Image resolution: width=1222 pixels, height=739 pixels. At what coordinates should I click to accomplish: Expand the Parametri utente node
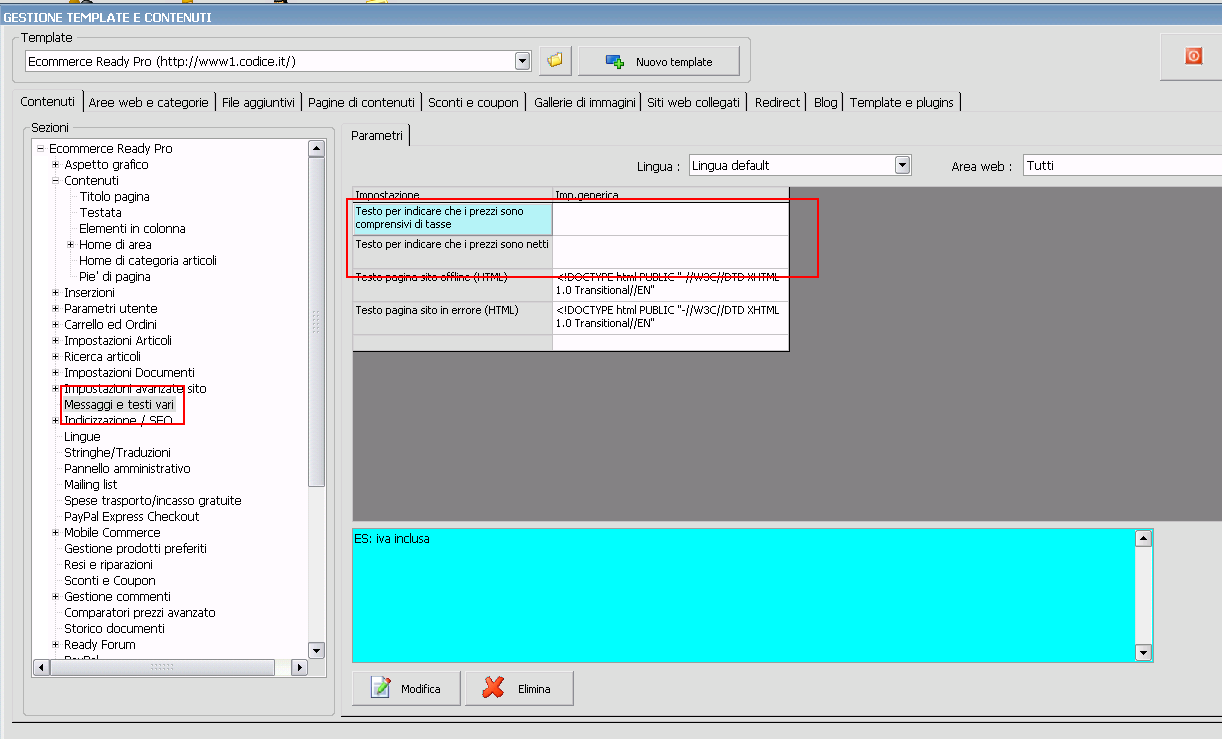tap(56, 308)
